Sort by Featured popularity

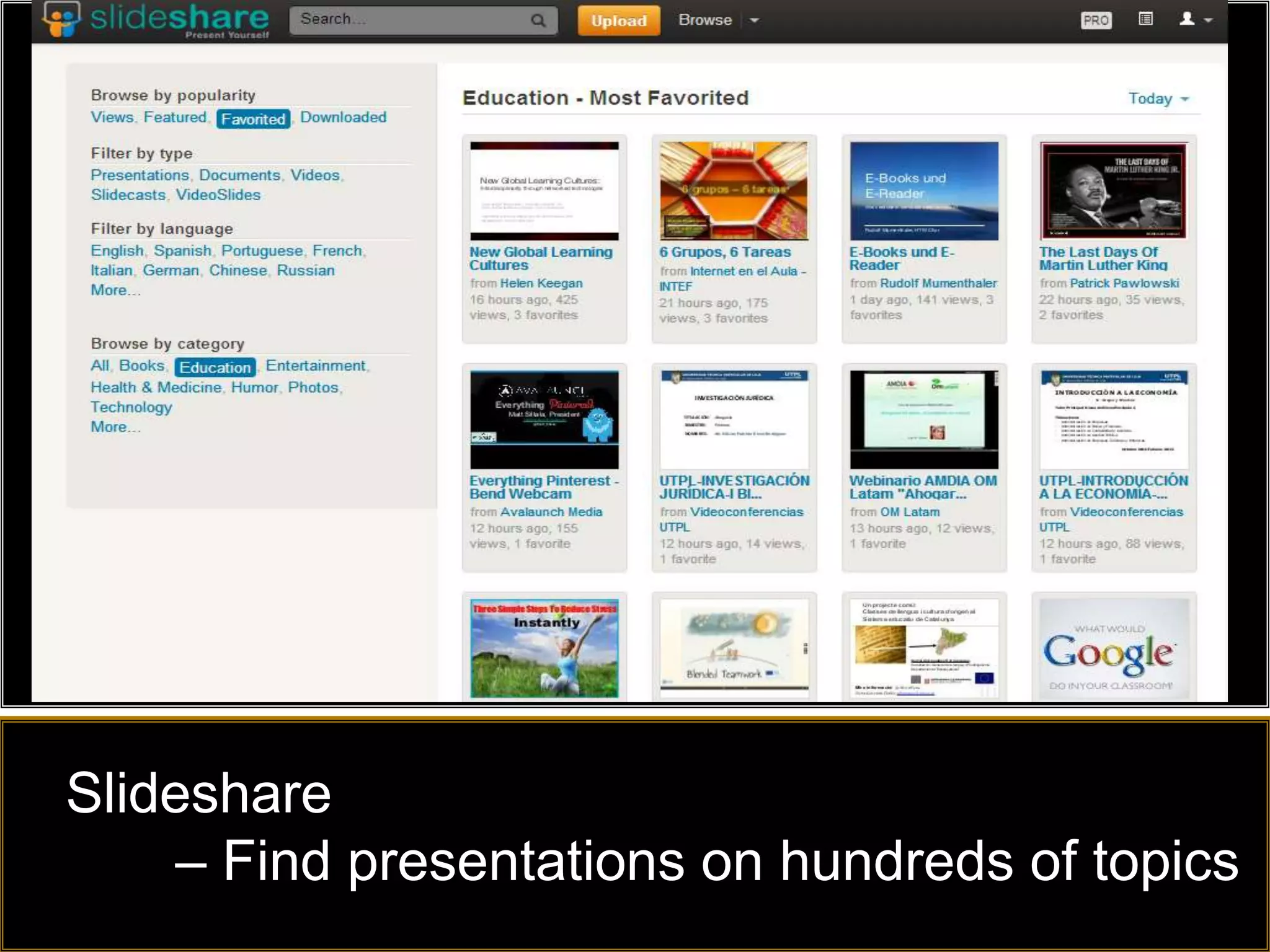pos(175,117)
